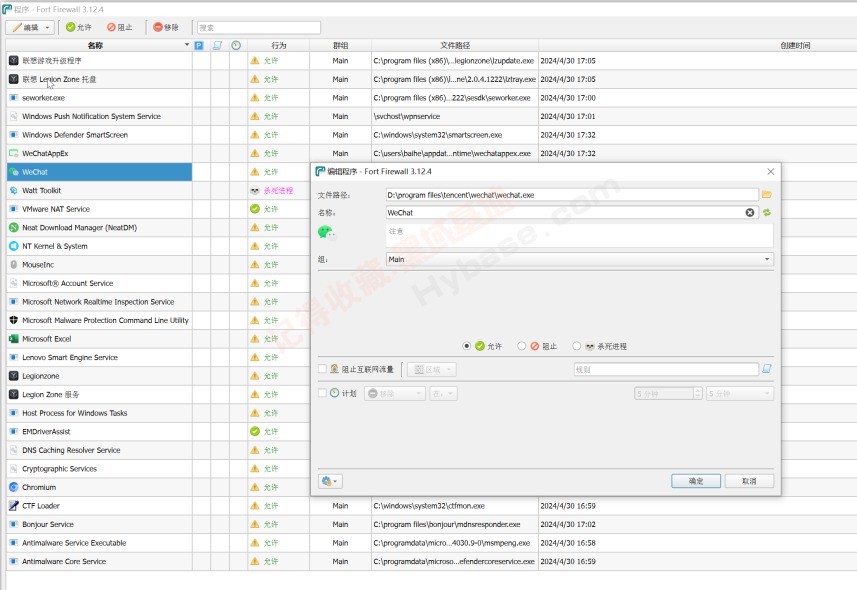Select the Allow (允许) radio button in dialog
Viewport: 857px width, 590px height.
pos(466,346)
